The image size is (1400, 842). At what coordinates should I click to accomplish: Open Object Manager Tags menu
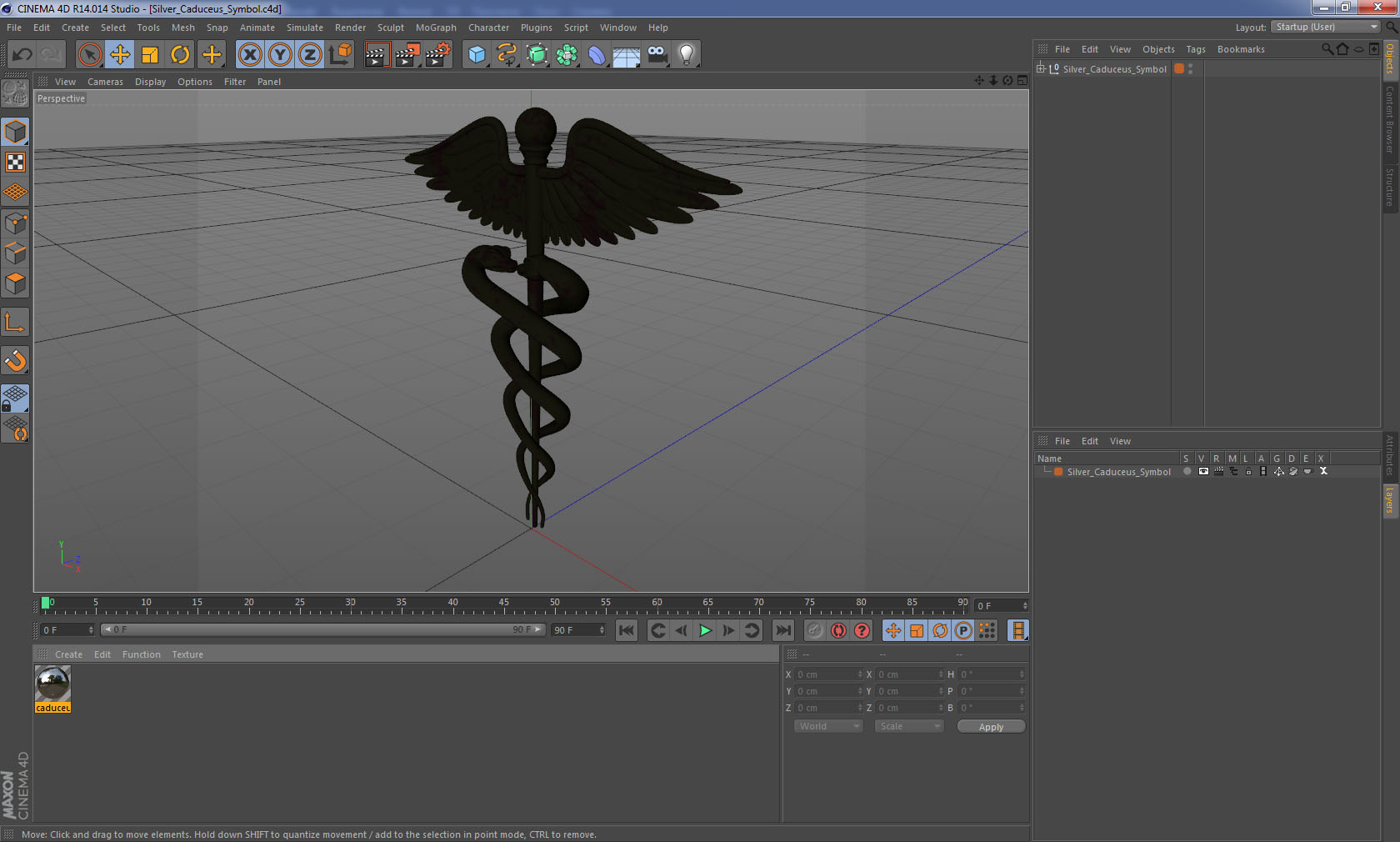[1196, 49]
